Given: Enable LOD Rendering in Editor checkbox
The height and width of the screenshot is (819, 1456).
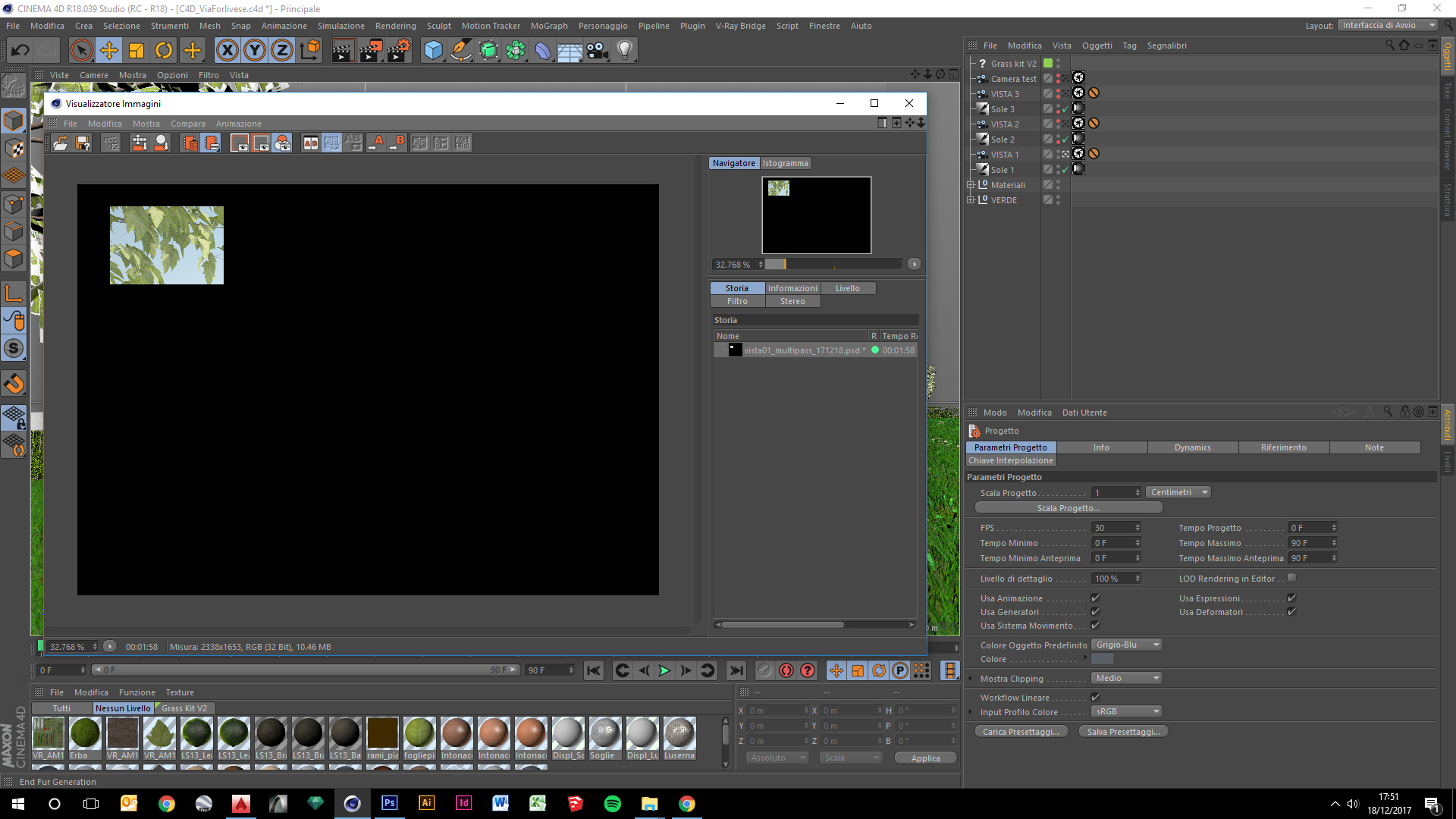Looking at the screenshot, I should [x=1291, y=578].
